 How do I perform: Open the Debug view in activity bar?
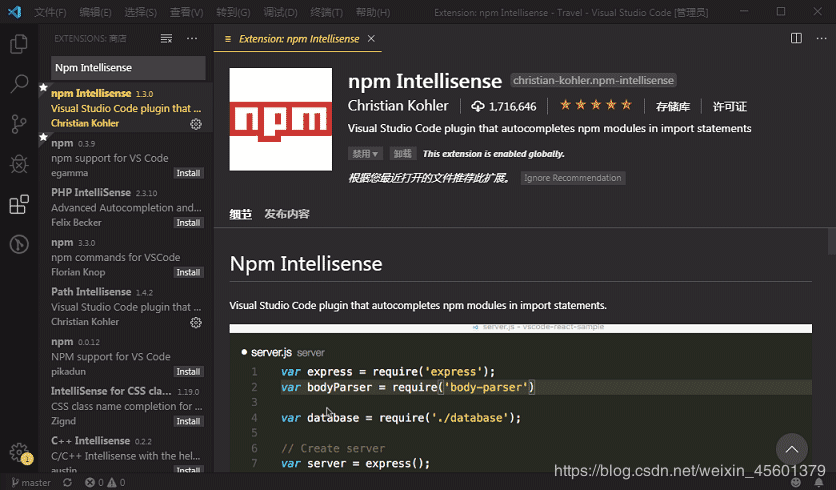point(18,164)
